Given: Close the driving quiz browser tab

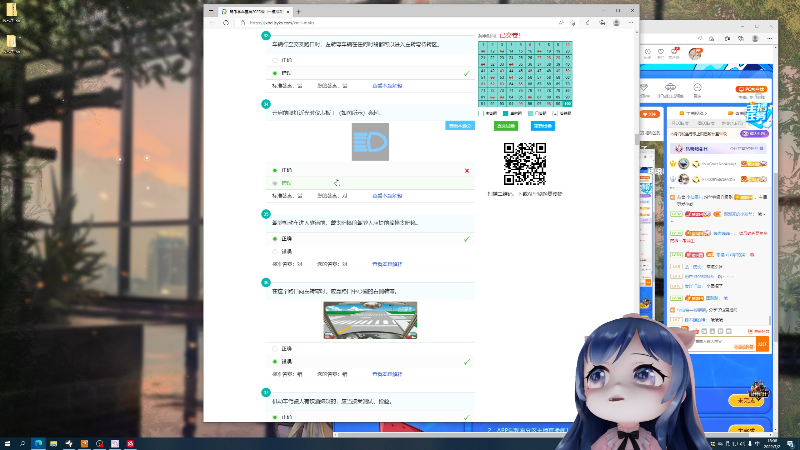Looking at the screenshot, I should click(x=288, y=11).
